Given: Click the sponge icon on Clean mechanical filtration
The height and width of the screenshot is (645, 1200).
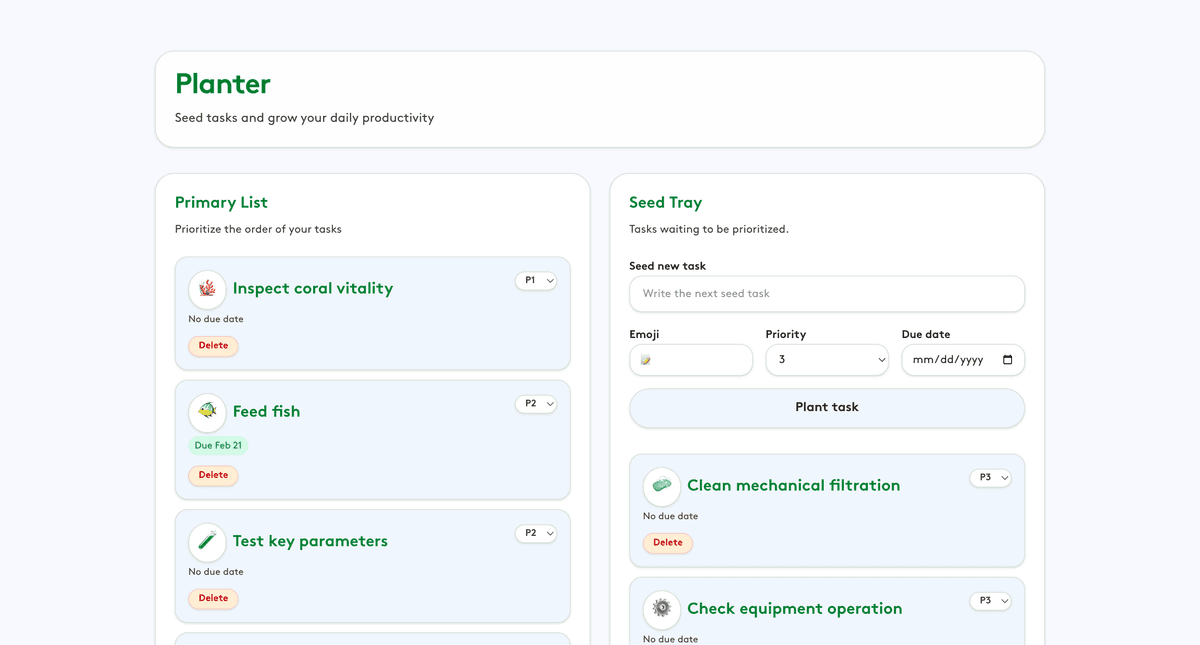Looking at the screenshot, I should [661, 486].
